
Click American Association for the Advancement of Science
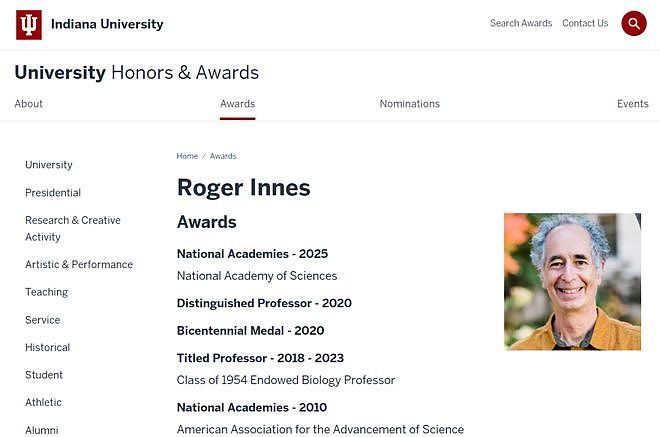320,429
